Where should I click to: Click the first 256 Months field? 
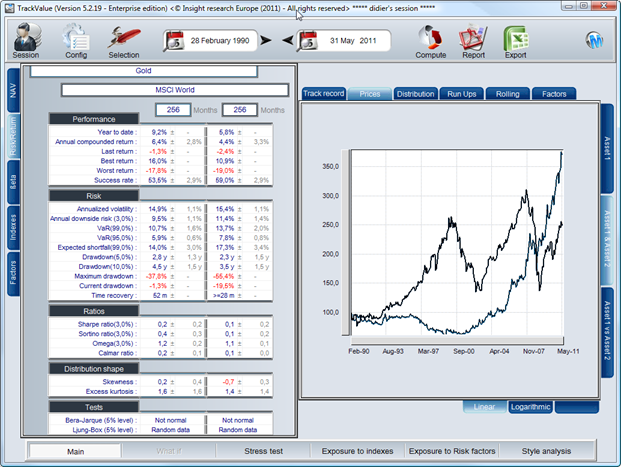click(x=173, y=110)
